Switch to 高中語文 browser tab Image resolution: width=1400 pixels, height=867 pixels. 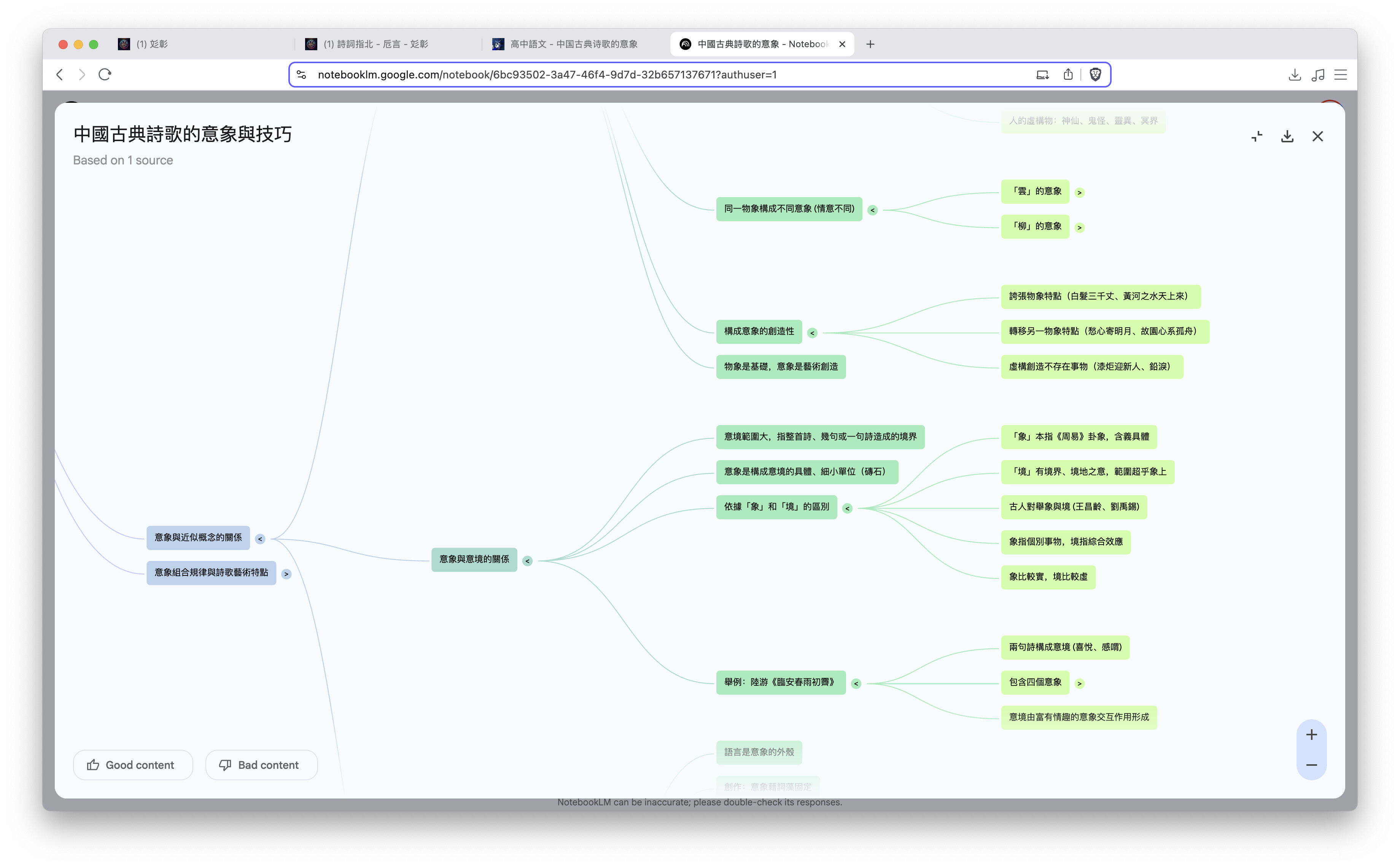point(573,44)
